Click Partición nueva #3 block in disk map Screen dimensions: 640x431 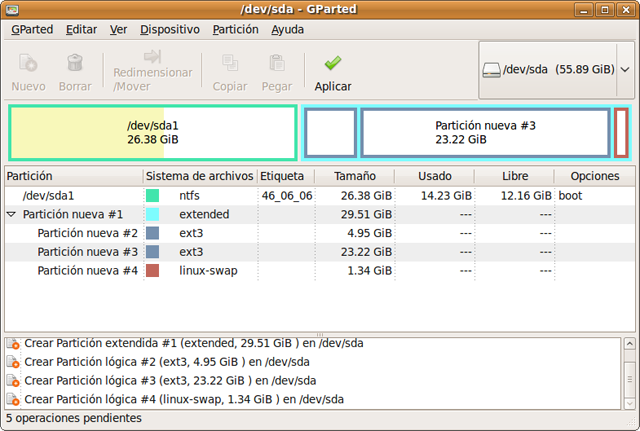[485, 133]
